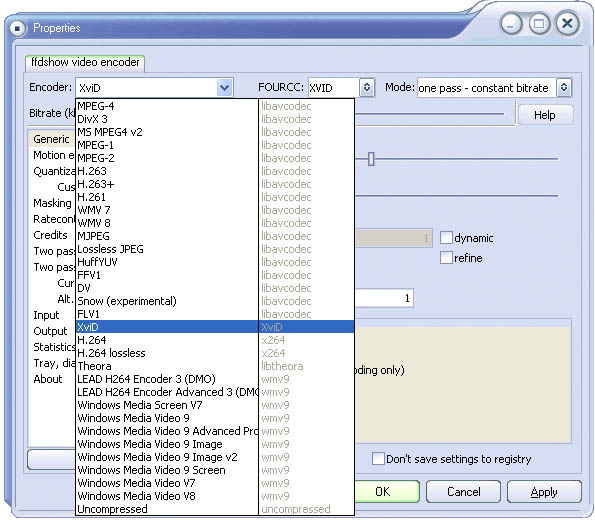The height and width of the screenshot is (520, 595).
Task: Click the Apply button
Action: (x=544, y=492)
